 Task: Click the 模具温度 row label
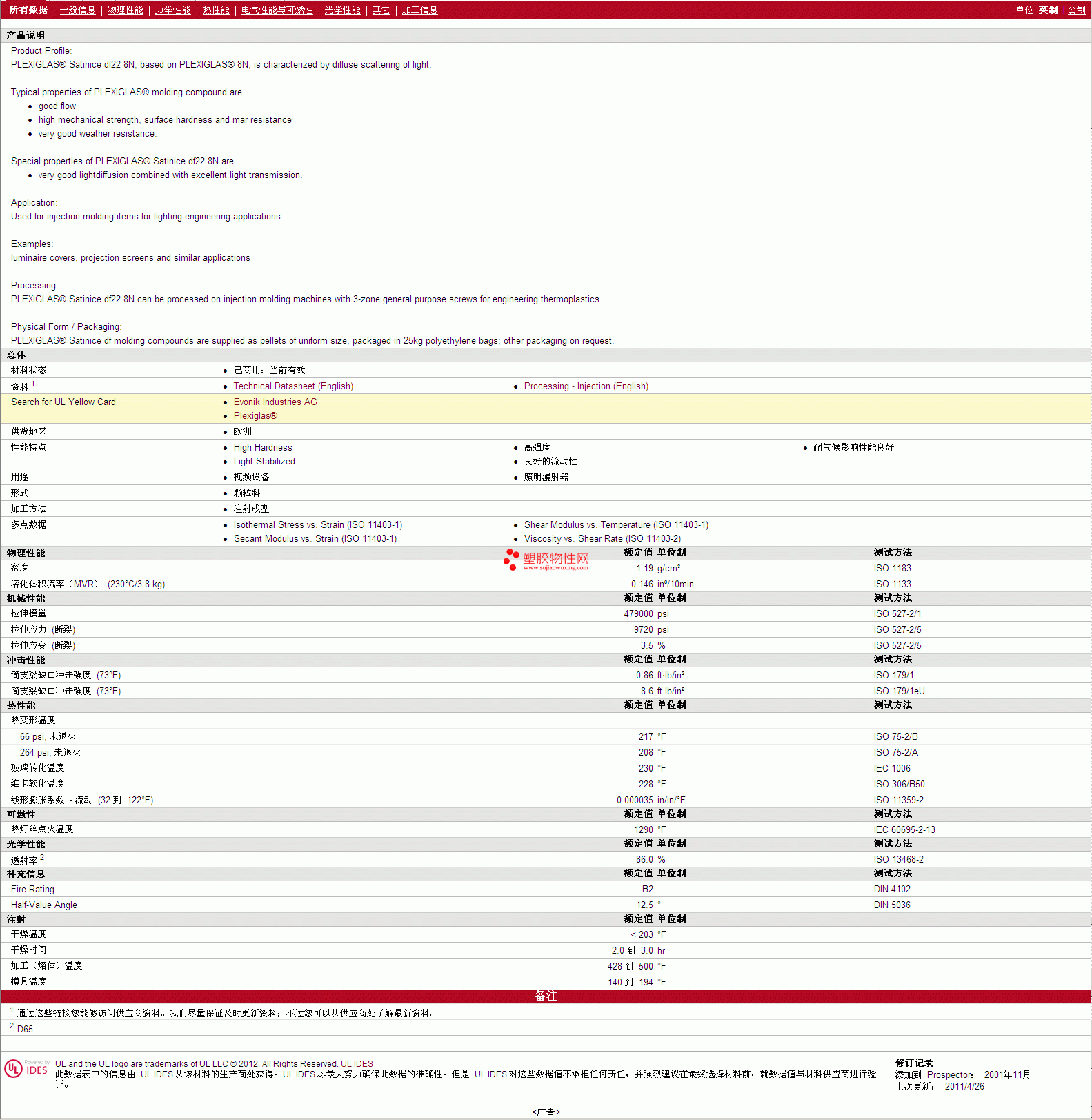(28, 982)
